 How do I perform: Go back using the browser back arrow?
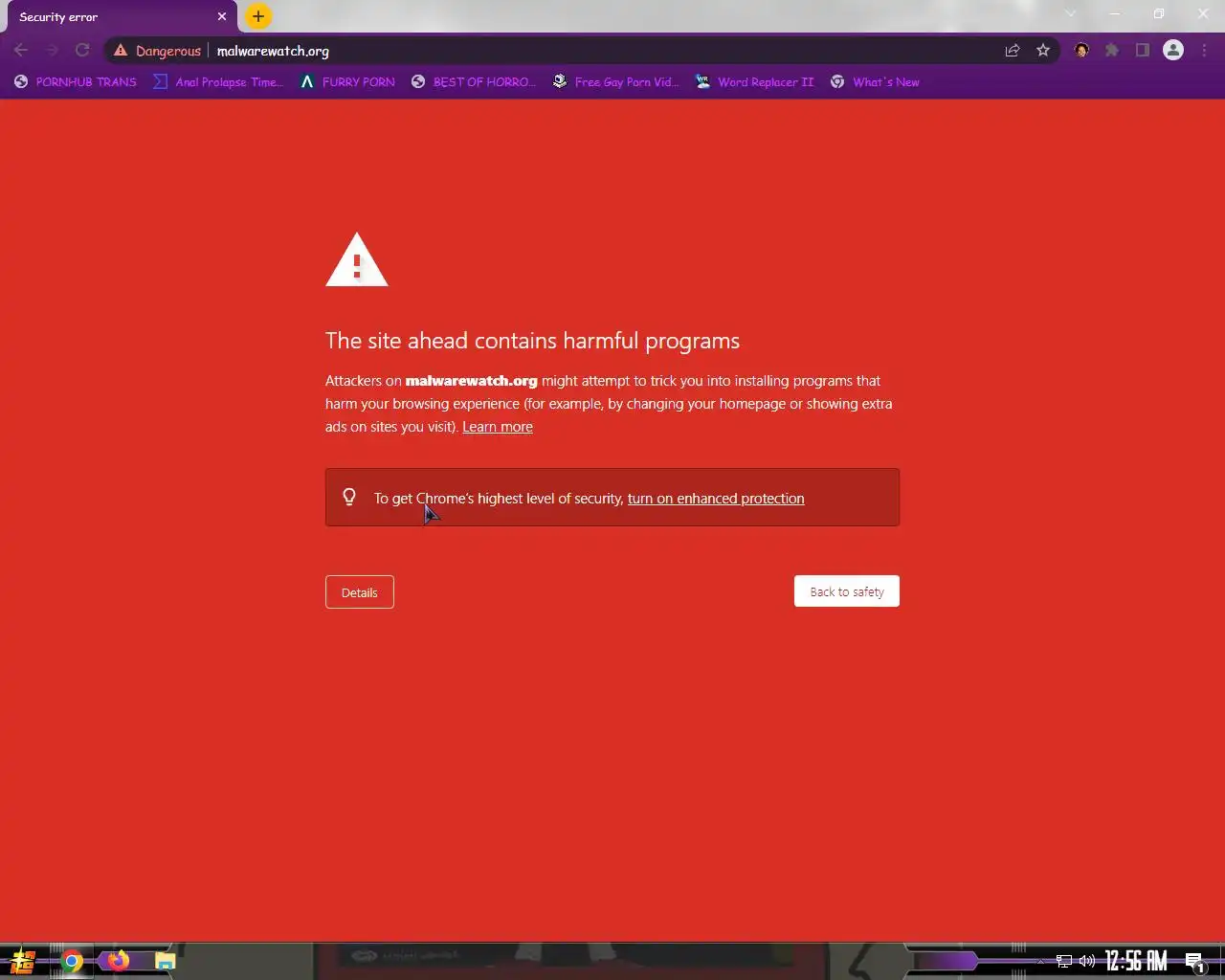click(21, 51)
